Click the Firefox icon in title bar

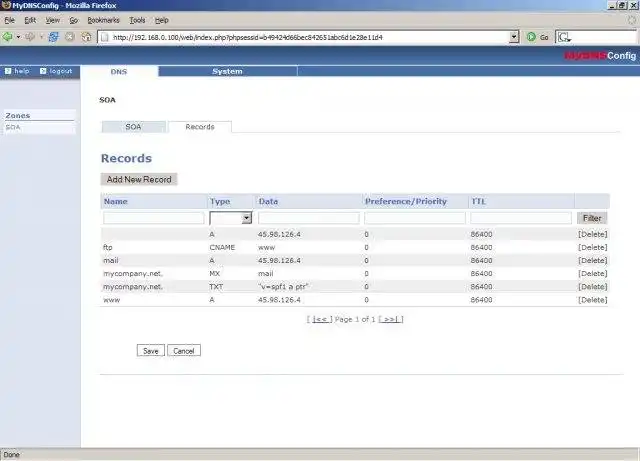click(x=6, y=5)
